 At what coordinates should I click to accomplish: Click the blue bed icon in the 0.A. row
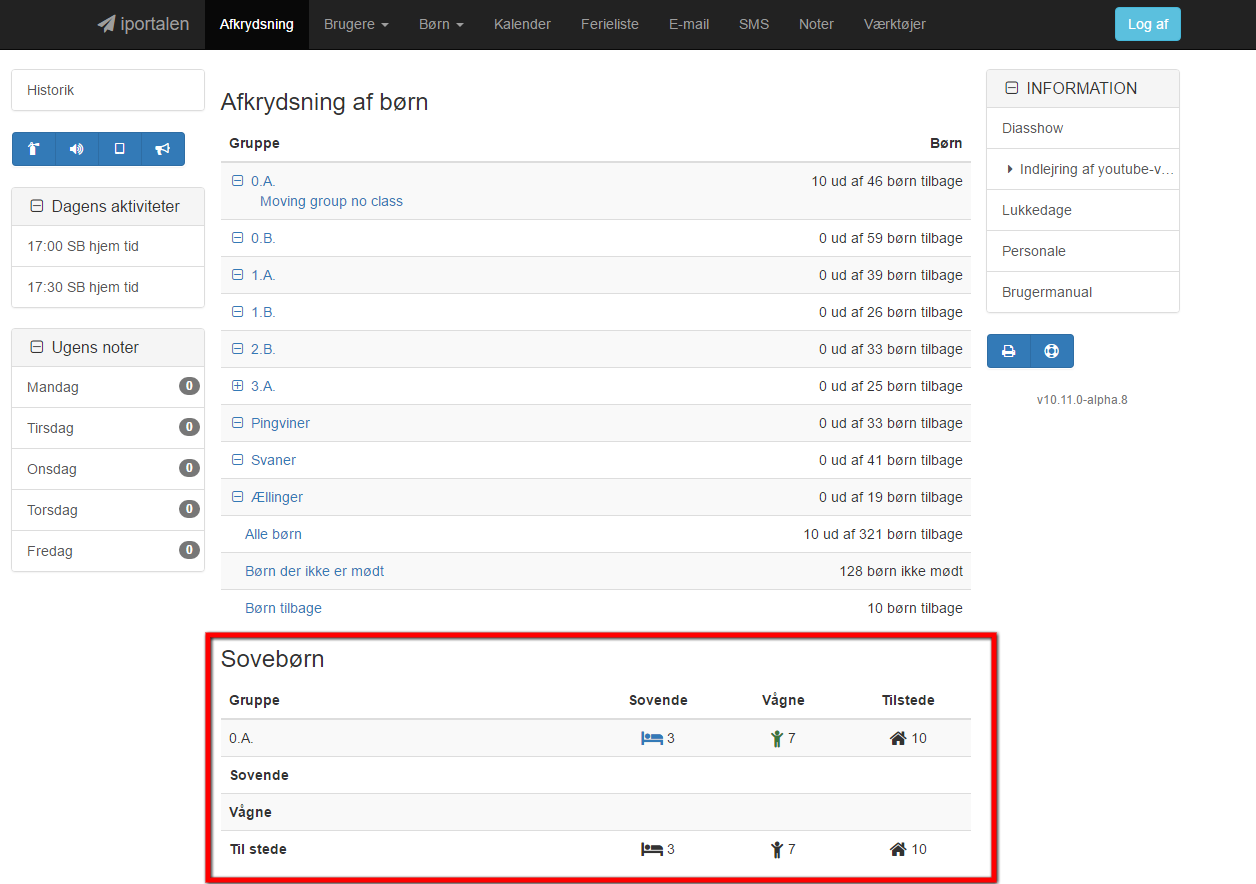click(x=652, y=738)
